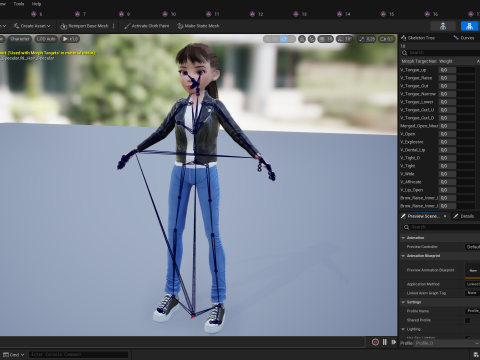
Task: Select V_Tongue_Raise morph target
Action: click(416, 78)
